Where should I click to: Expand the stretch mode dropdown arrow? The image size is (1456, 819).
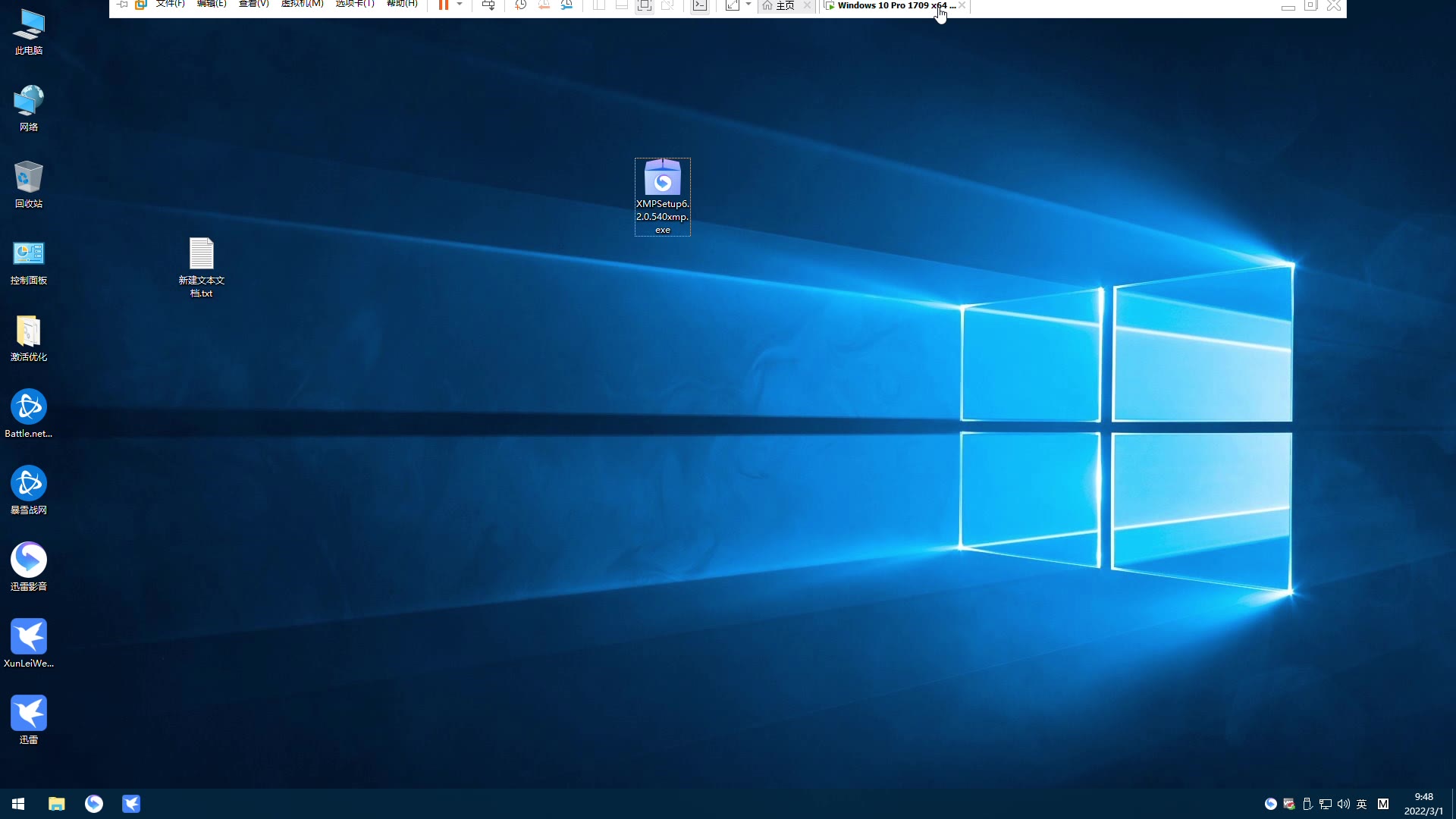(x=748, y=5)
